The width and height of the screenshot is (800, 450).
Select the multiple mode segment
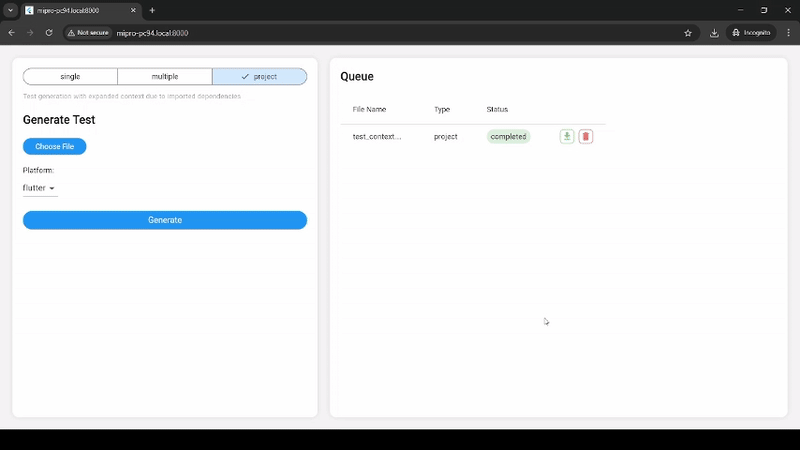[x=165, y=77]
